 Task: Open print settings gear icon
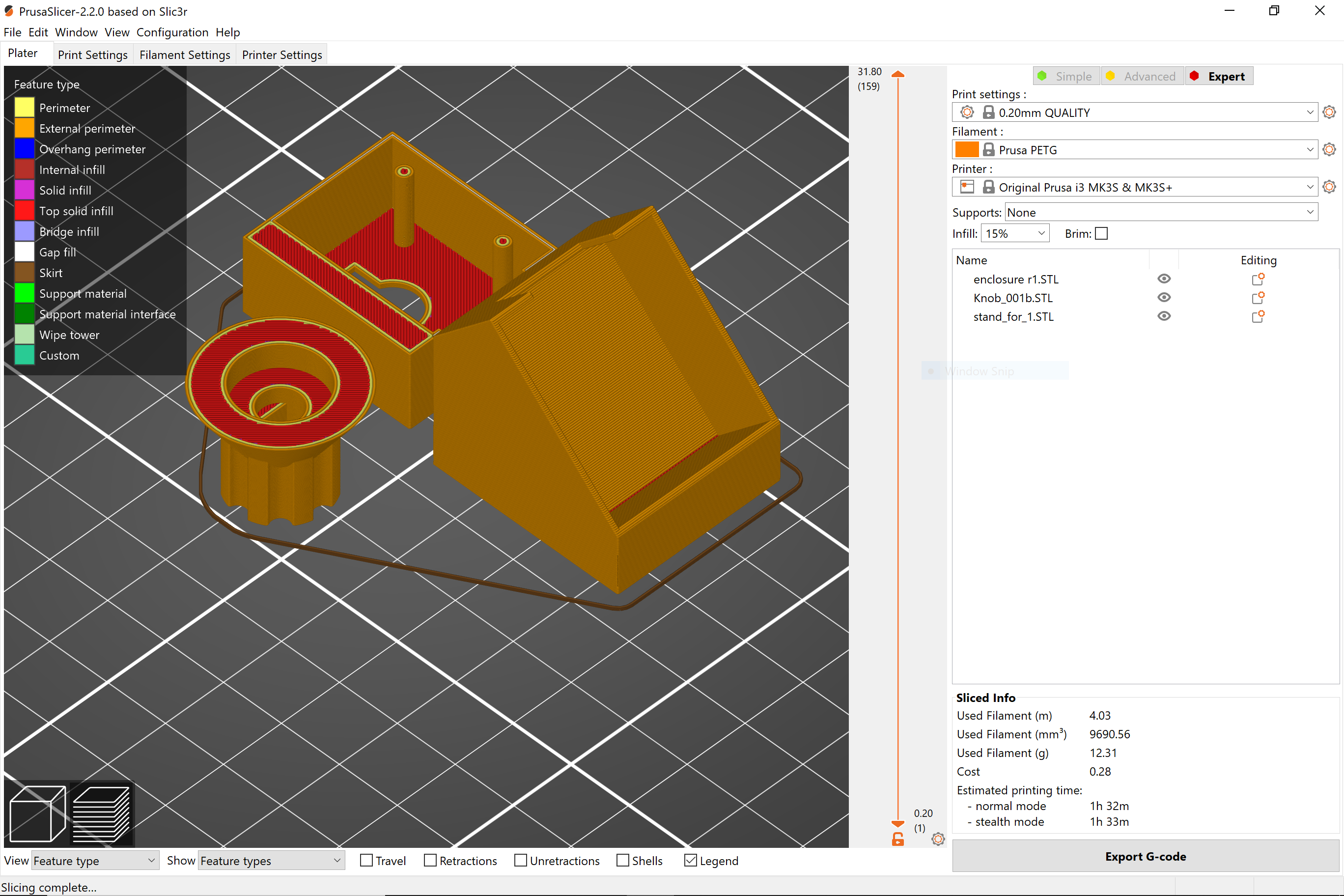pyautogui.click(x=1329, y=112)
